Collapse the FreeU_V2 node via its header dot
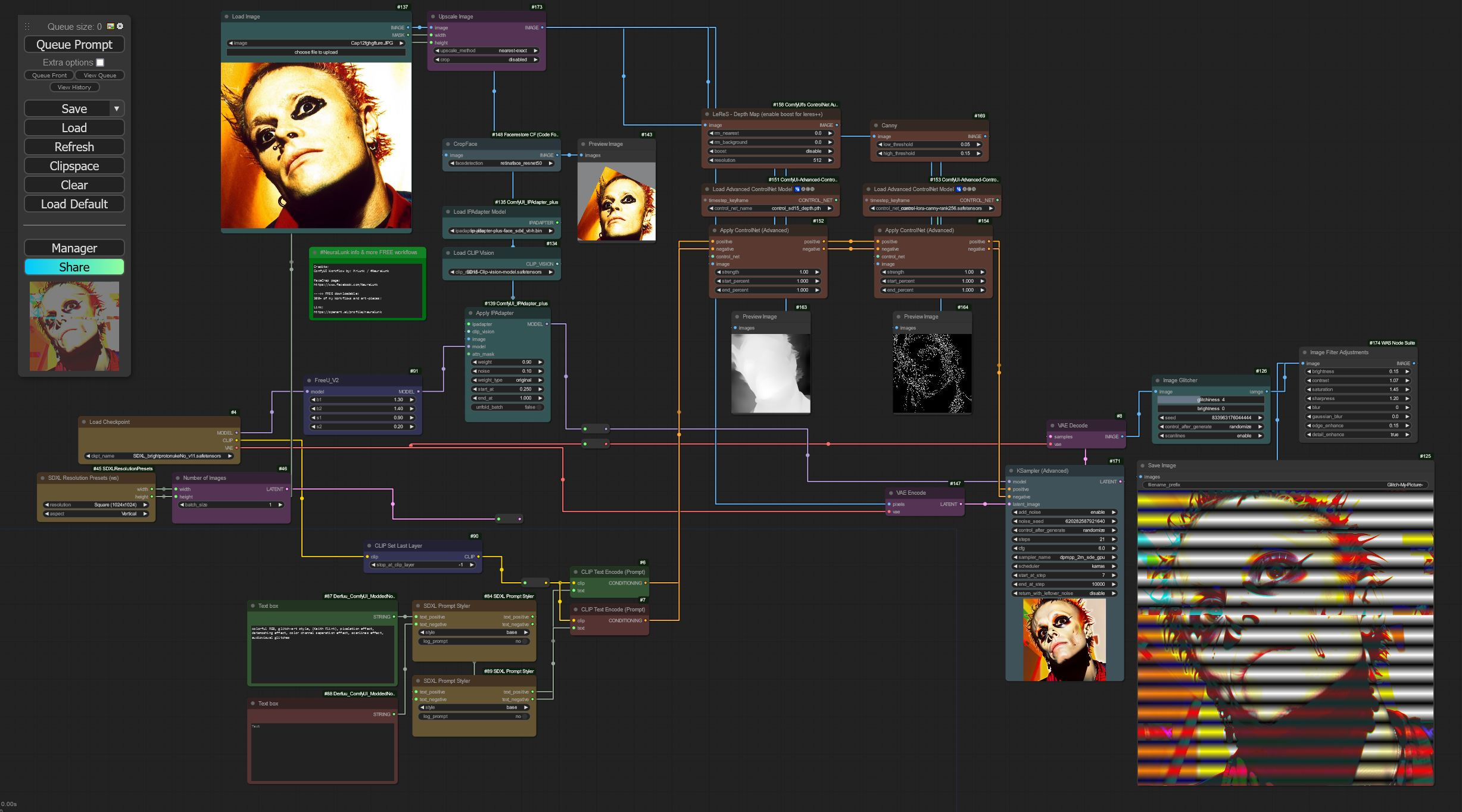 tap(309, 380)
